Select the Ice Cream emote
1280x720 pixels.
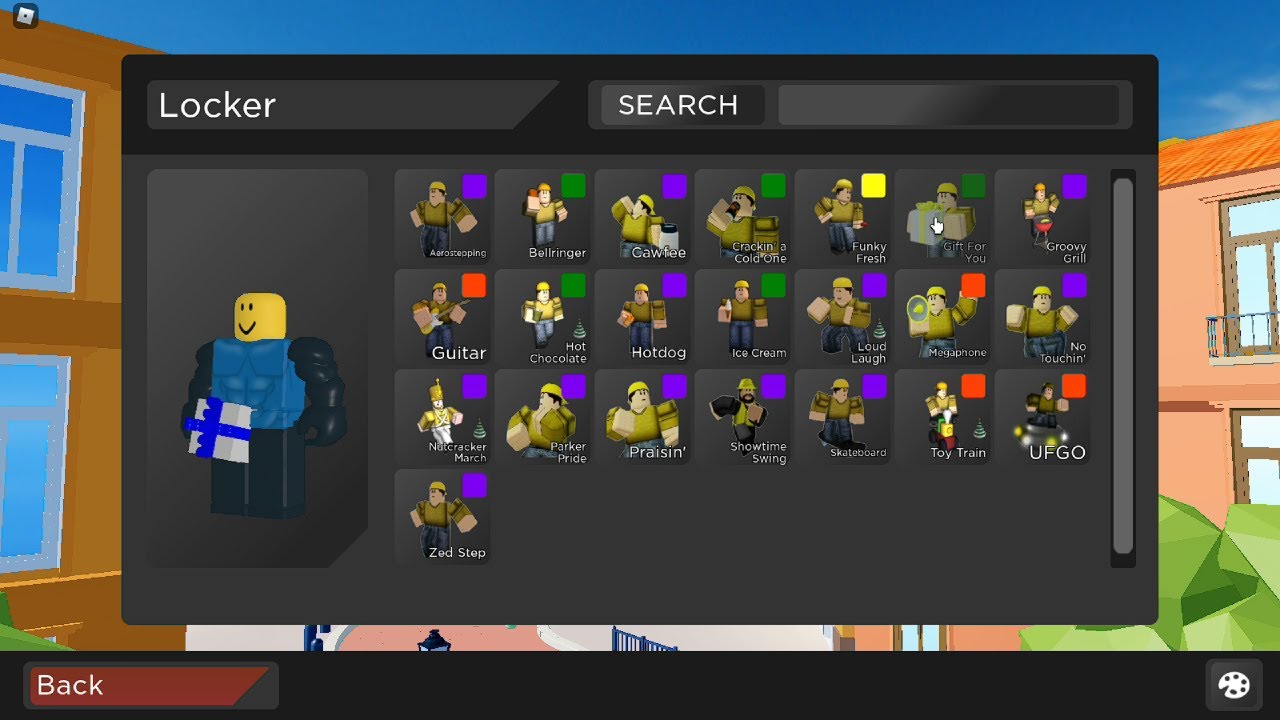[743, 317]
